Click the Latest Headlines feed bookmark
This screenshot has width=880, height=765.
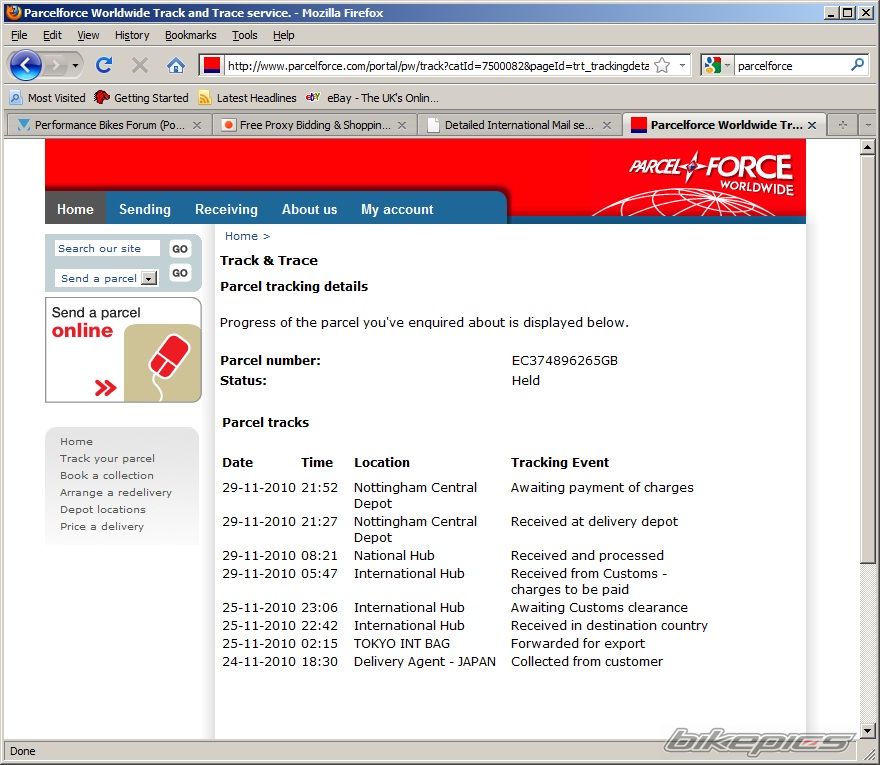247,98
